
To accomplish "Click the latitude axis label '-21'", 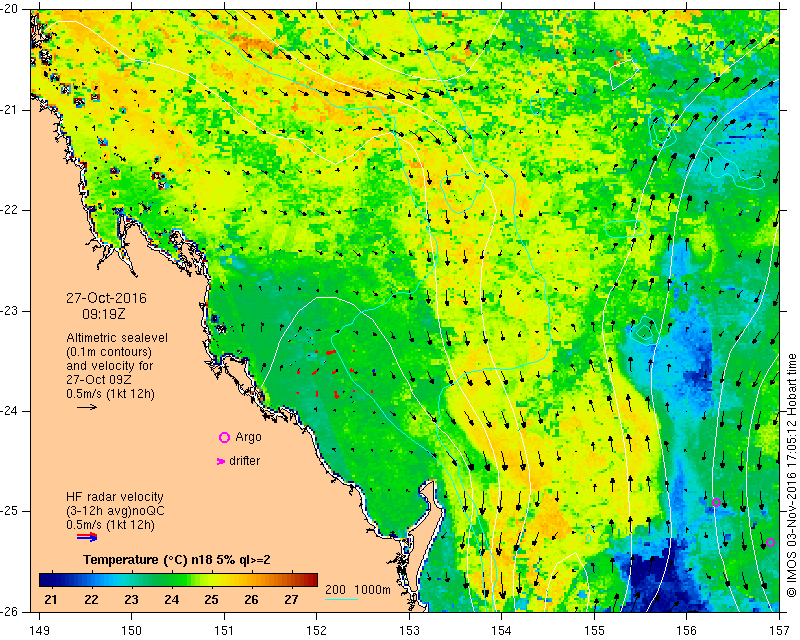I will [x=9, y=110].
